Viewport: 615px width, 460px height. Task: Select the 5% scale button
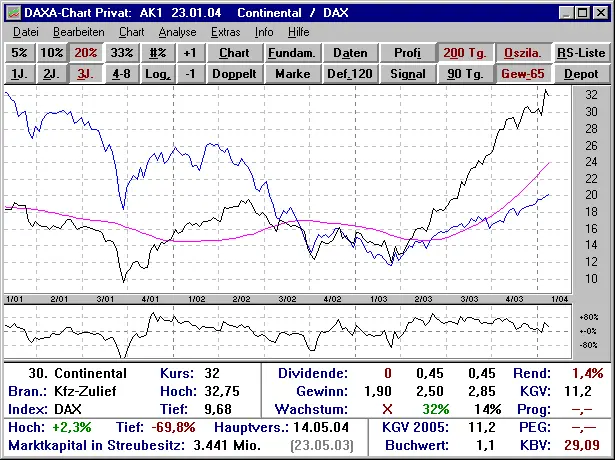coord(20,53)
